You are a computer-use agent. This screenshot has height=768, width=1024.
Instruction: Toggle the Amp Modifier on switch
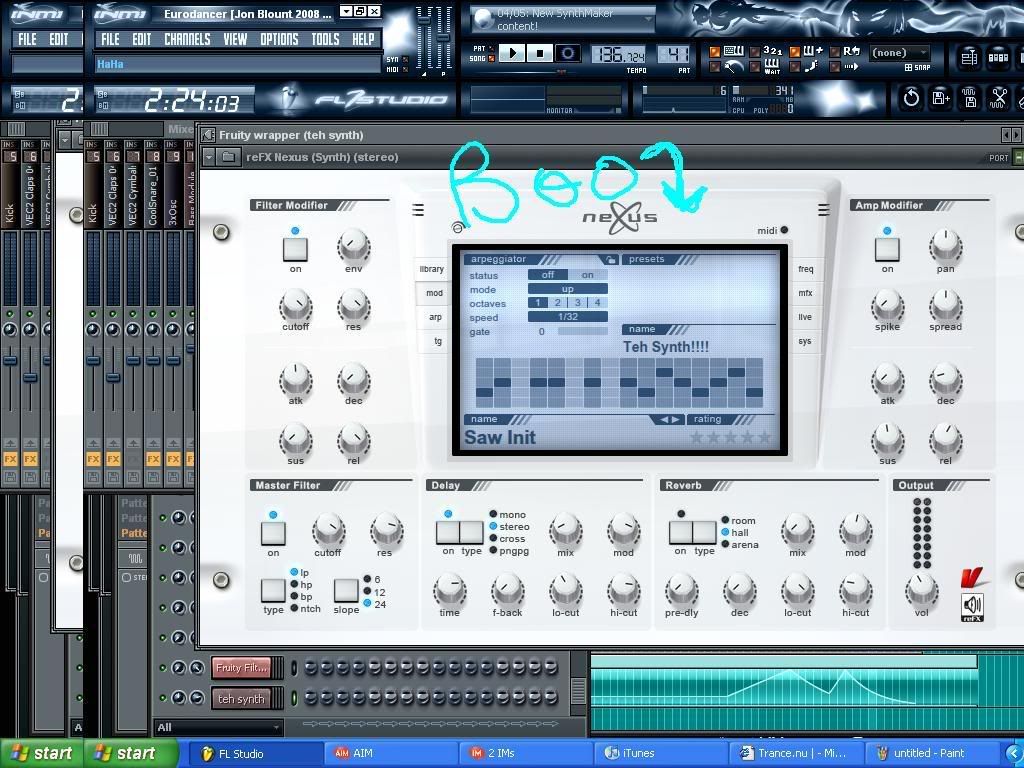(887, 249)
